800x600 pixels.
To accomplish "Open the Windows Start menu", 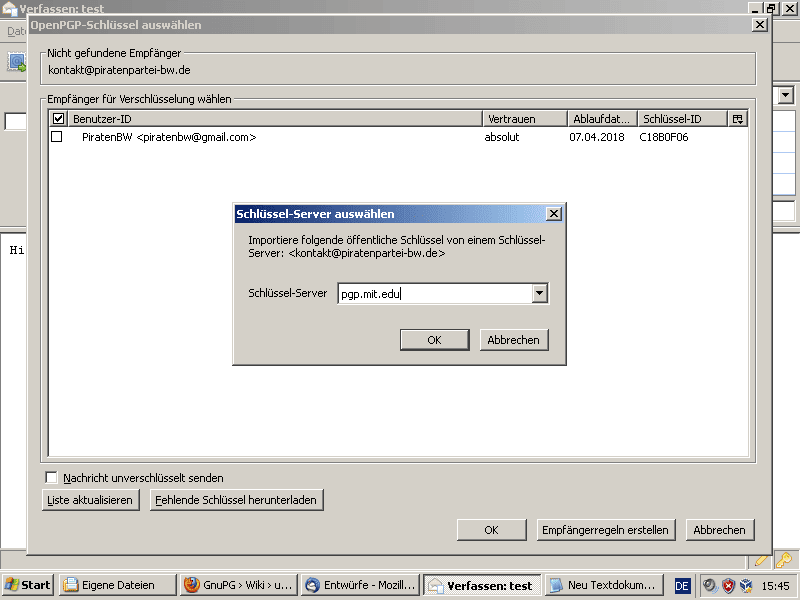I will click(28, 585).
